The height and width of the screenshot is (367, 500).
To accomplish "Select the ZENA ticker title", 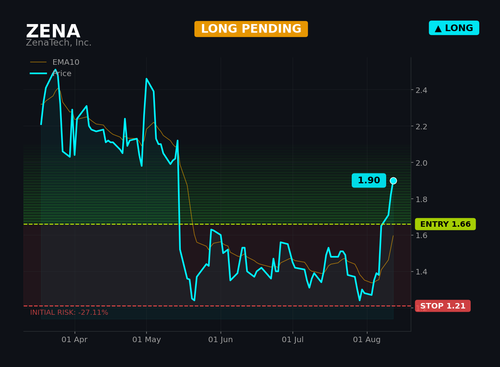I will click(x=53, y=31).
